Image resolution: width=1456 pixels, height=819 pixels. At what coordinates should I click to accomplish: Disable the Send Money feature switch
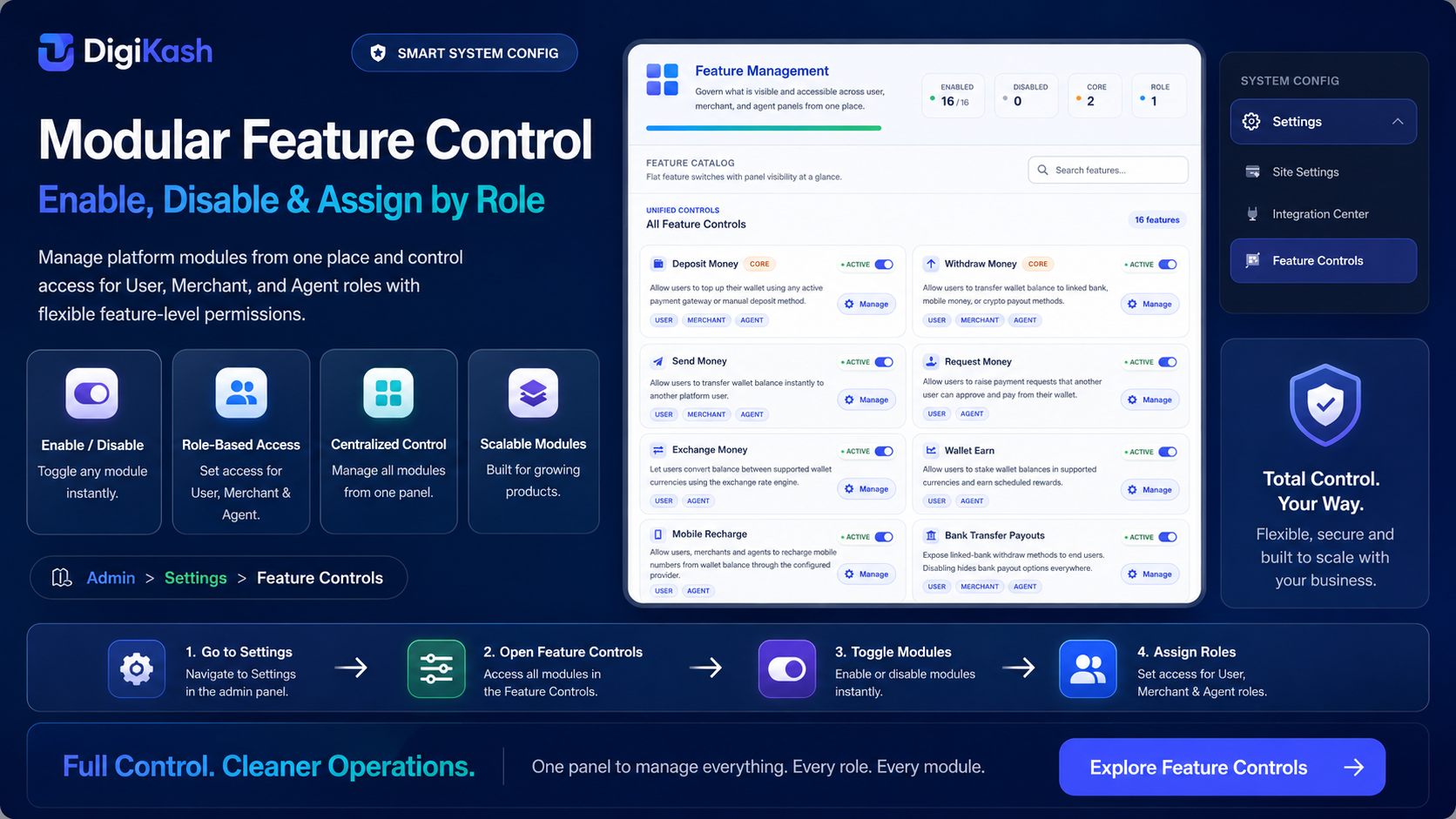click(884, 362)
